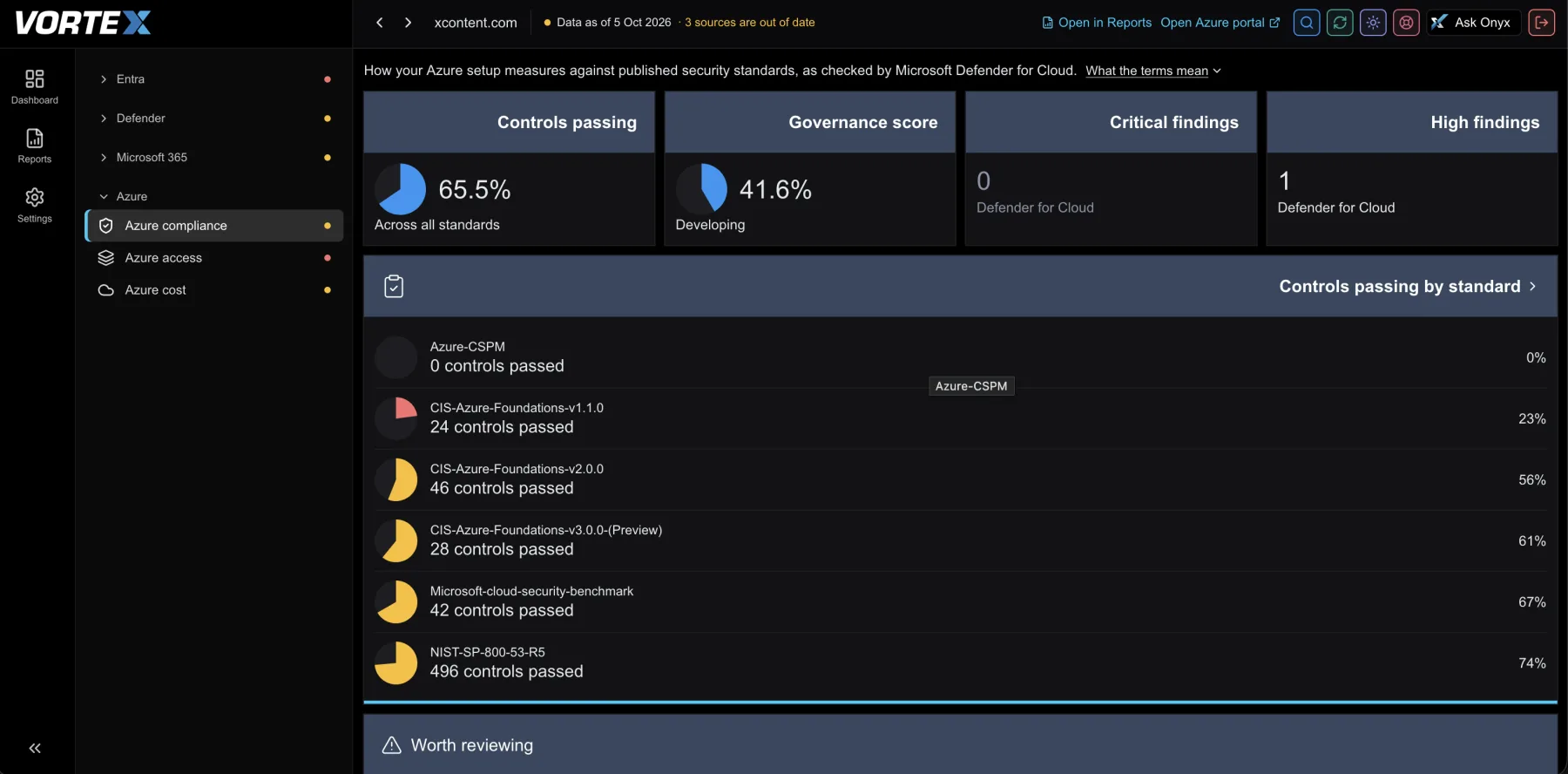Open the Critical findings card
This screenshot has height=774, width=1568.
[1111, 168]
